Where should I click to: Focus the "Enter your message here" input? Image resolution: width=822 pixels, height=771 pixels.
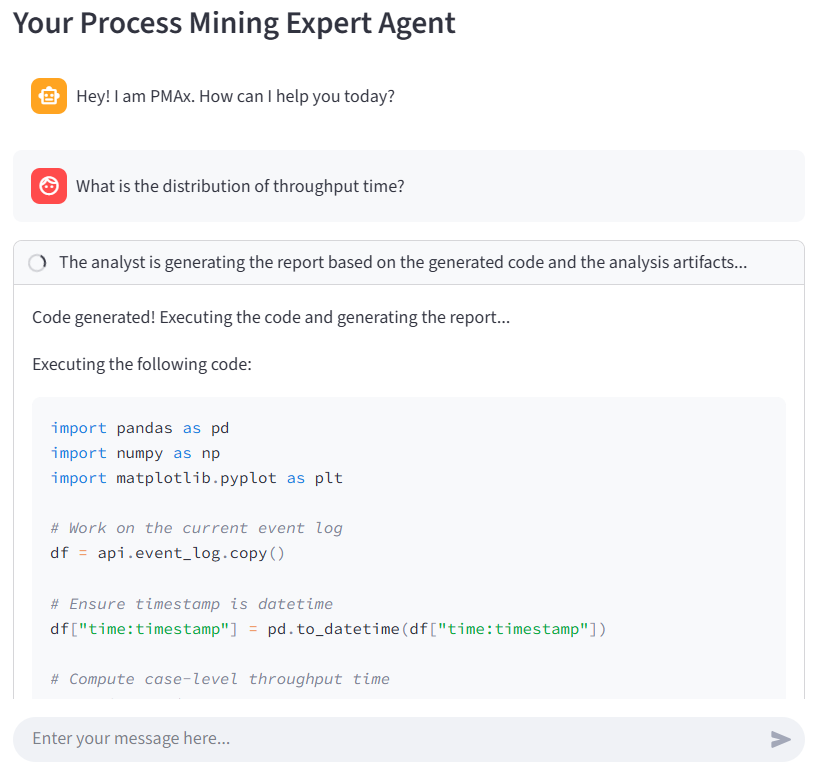(390, 739)
